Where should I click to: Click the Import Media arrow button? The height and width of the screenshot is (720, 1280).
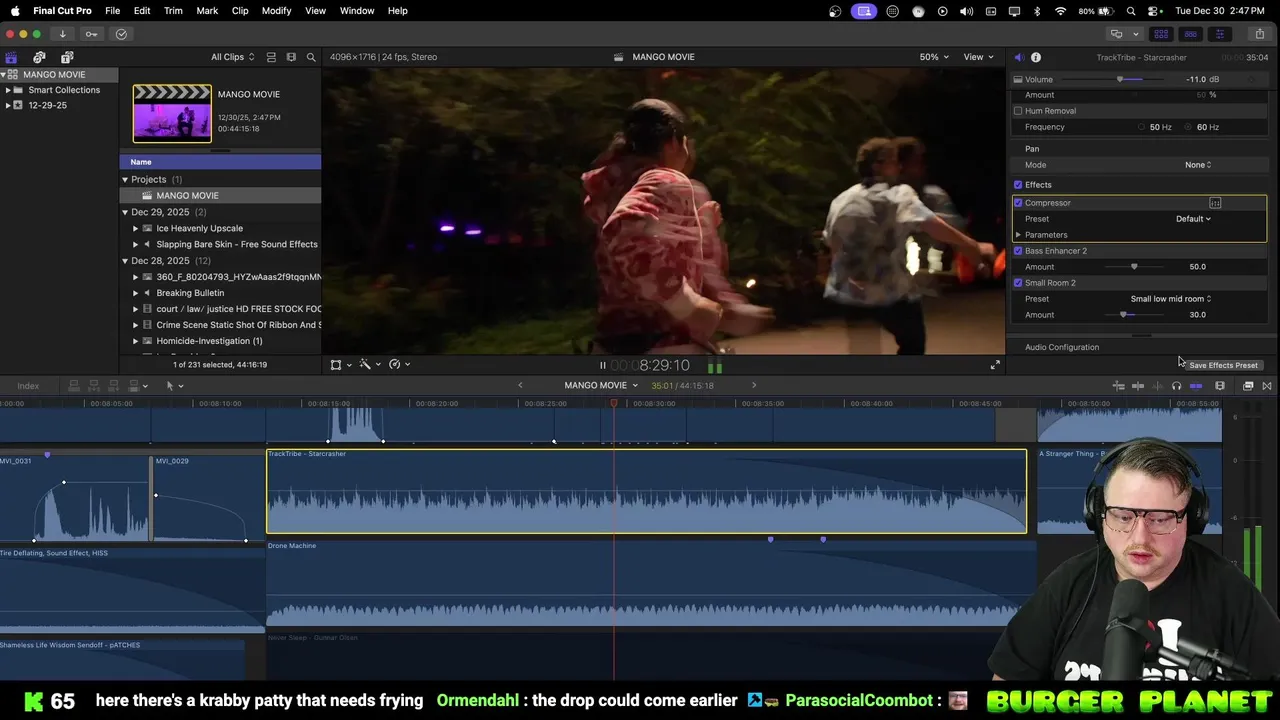(62, 34)
